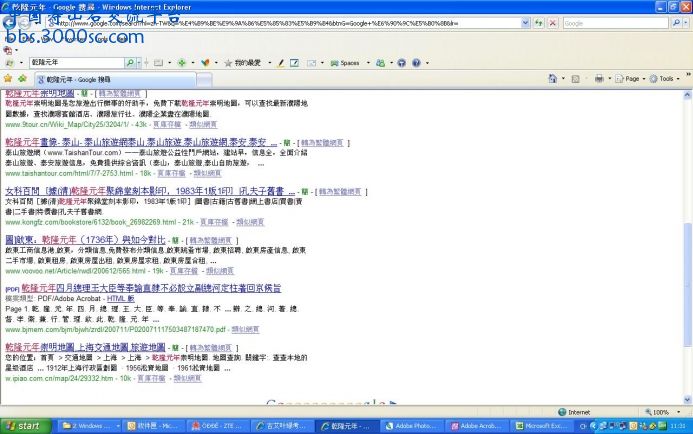Screen dimensions: 693x434
Task: Open the Home button dropdown arrow
Action: [563, 79]
